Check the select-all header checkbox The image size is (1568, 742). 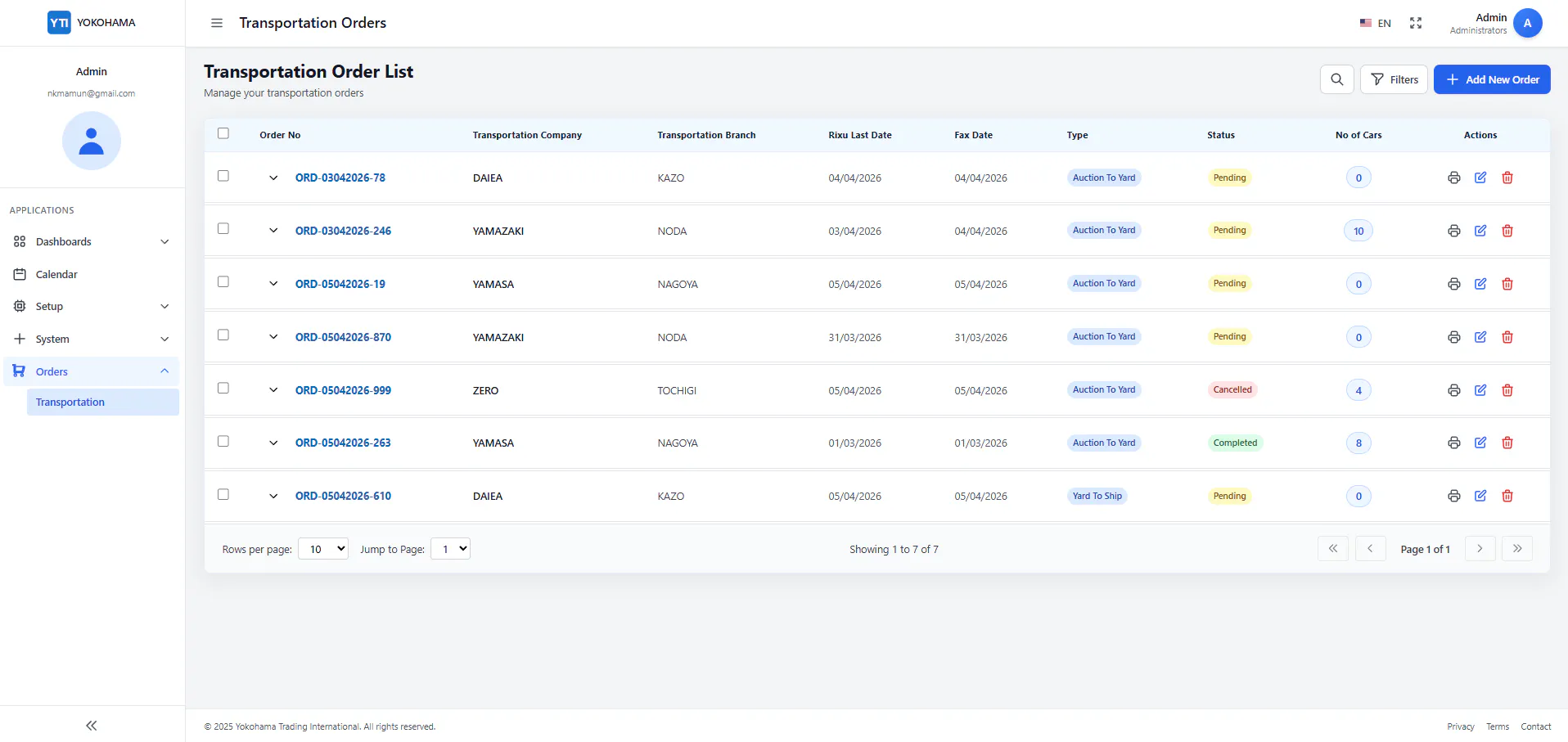coord(223,133)
